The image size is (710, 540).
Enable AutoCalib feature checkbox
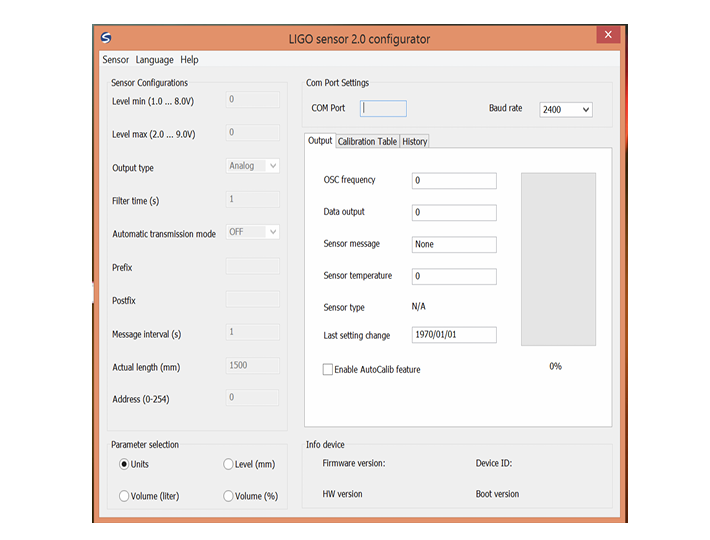[x=328, y=369]
